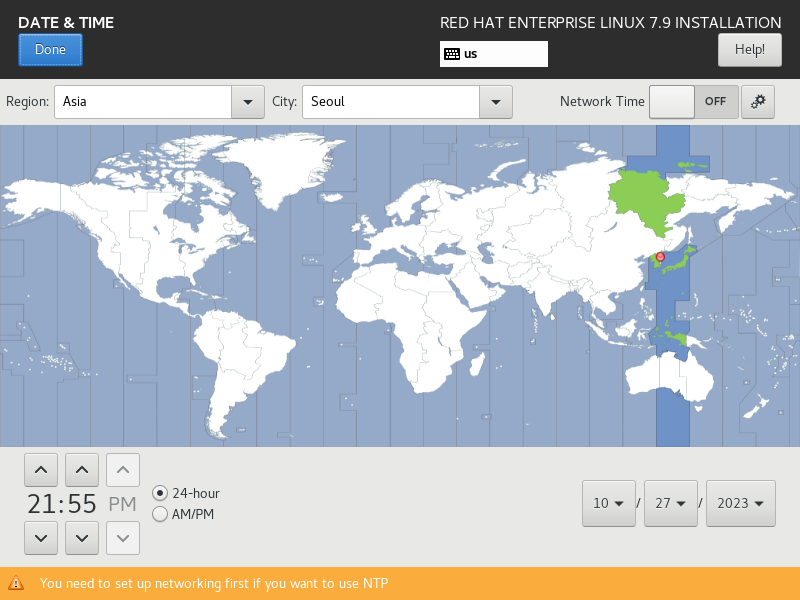
Task: Expand the City dropdown arrow
Action: (496, 102)
